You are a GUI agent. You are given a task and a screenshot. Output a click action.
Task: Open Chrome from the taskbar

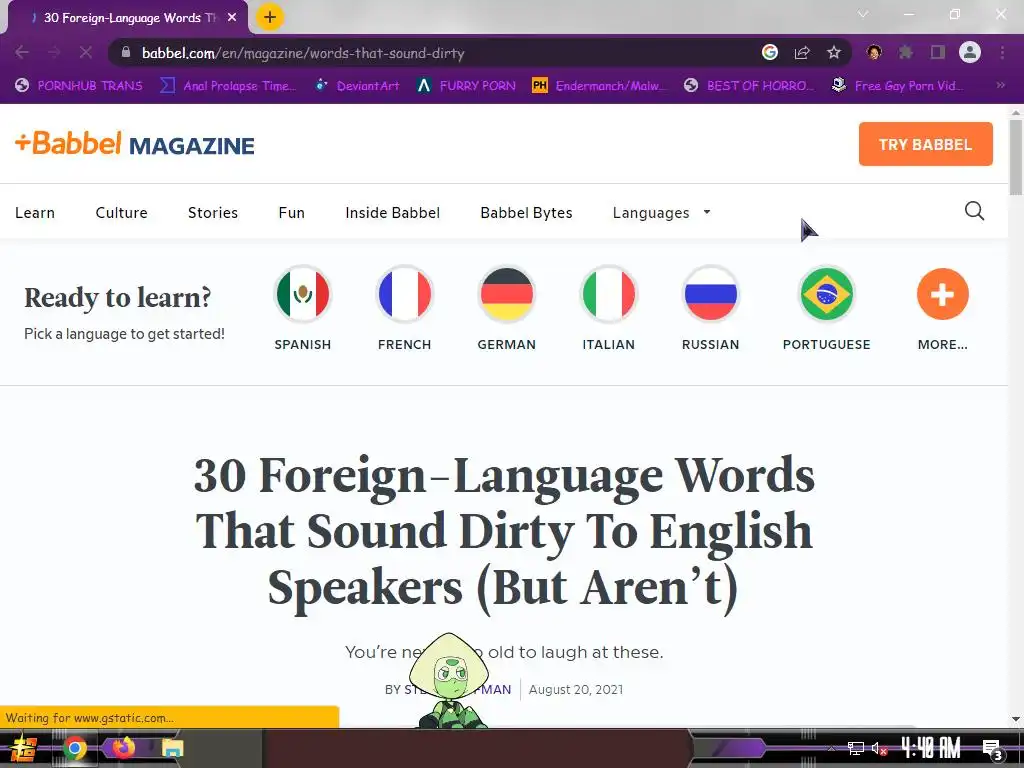pyautogui.click(x=74, y=748)
